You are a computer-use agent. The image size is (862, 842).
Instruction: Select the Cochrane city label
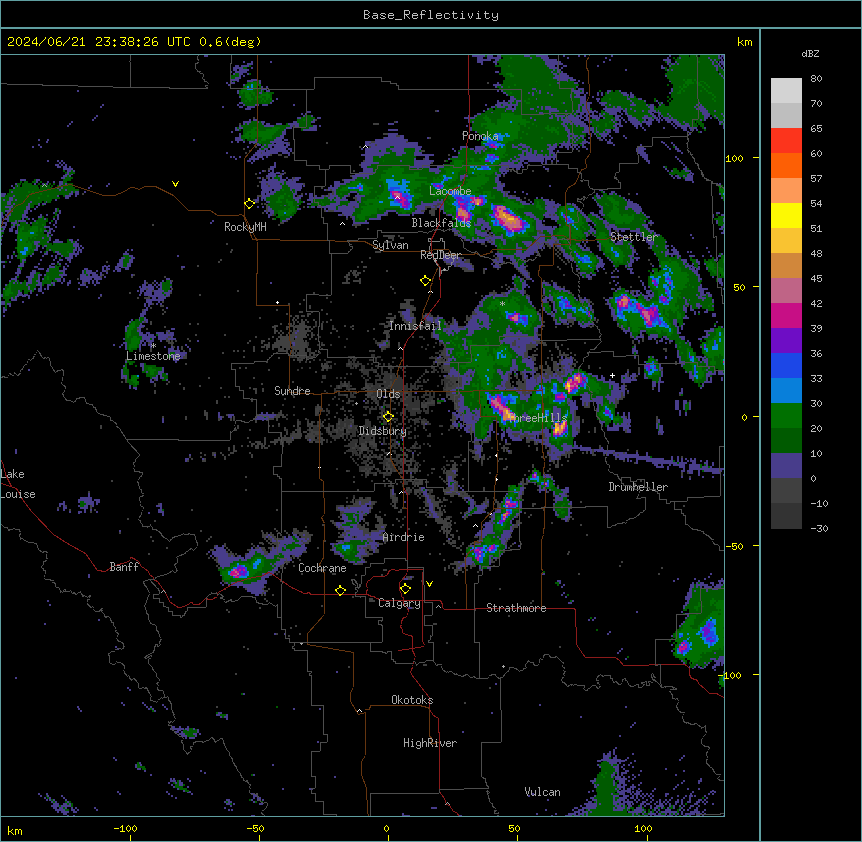[322, 568]
